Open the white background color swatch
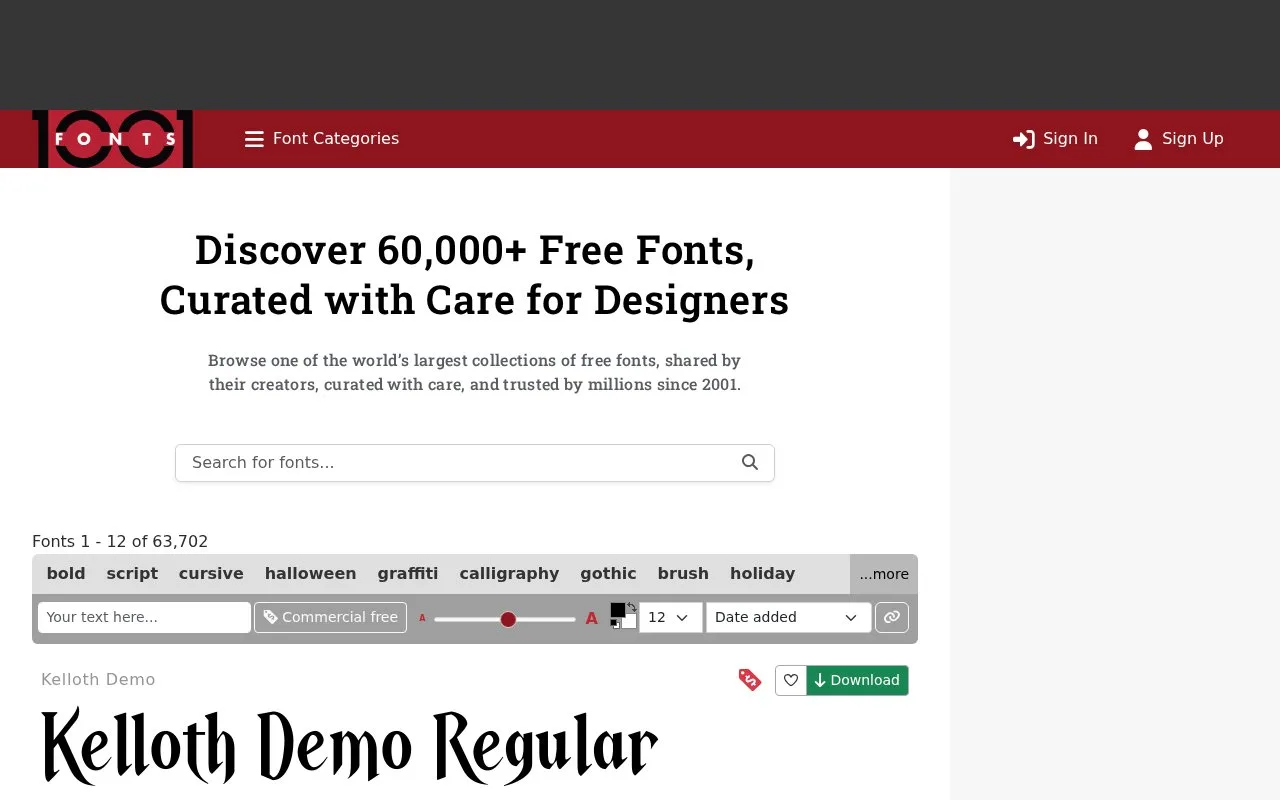This screenshot has height=800, width=1280. (x=629, y=622)
